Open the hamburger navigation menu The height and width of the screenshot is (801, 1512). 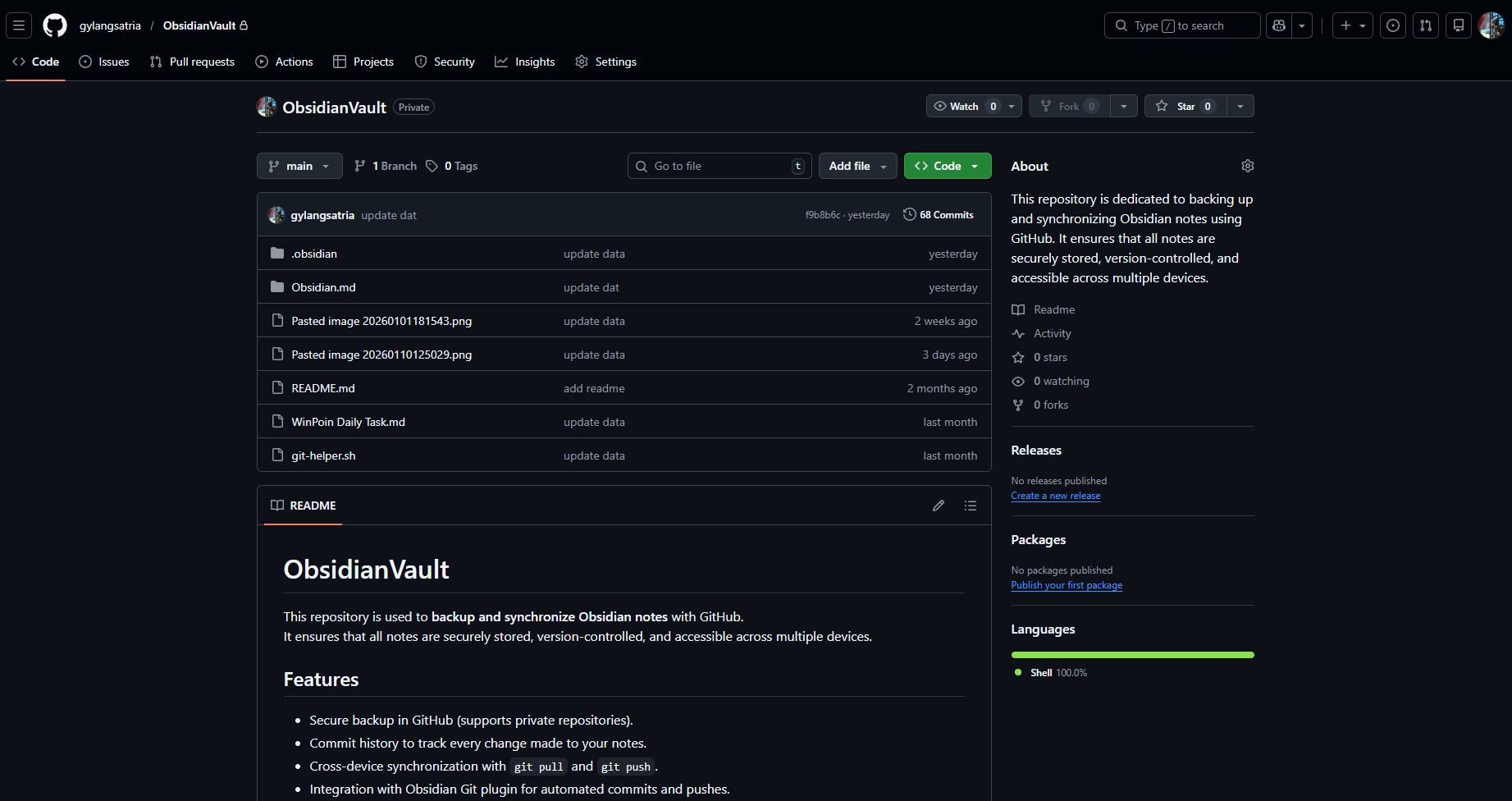(19, 25)
